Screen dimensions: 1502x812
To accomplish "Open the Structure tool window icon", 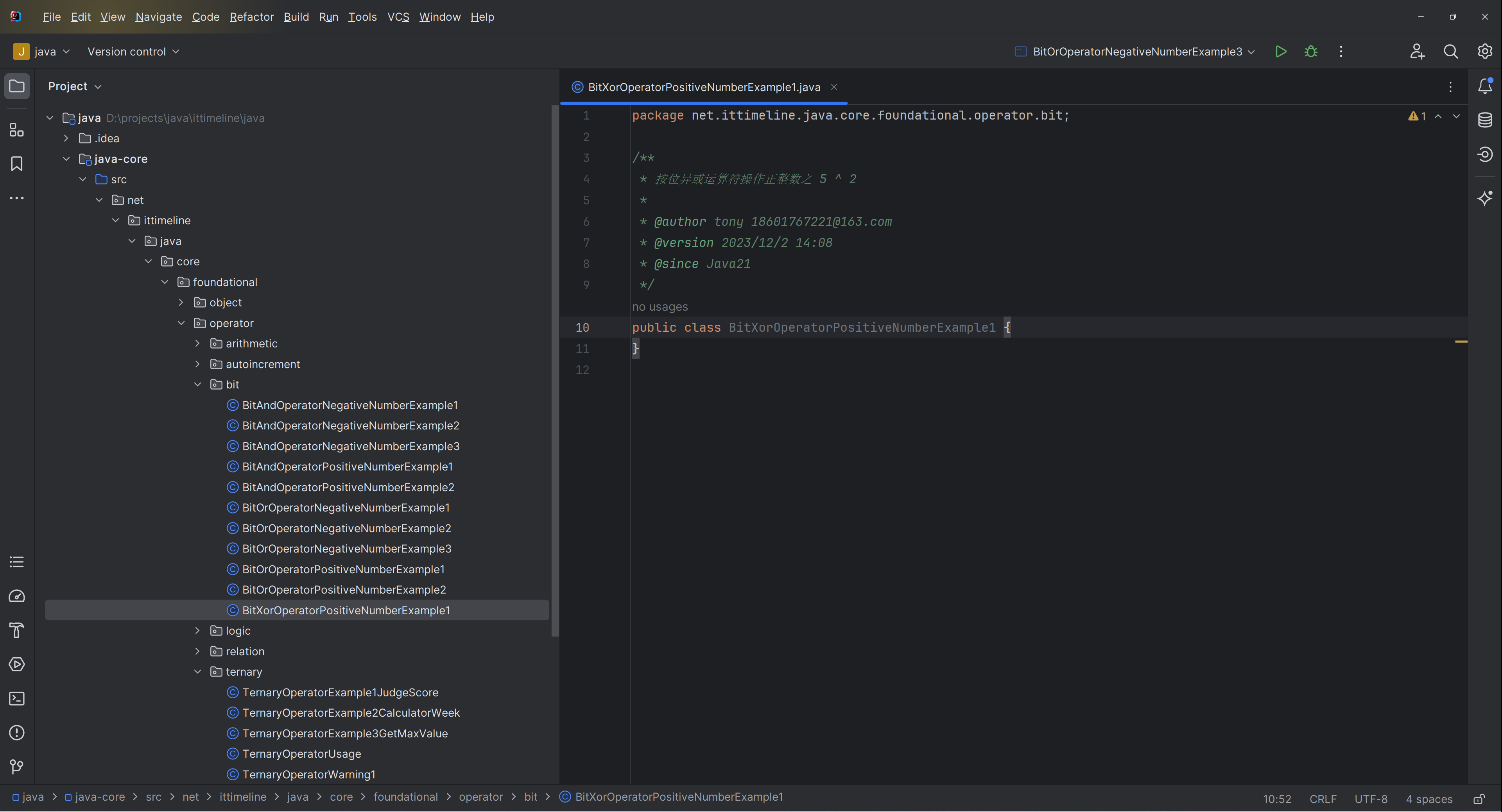I will 17,130.
